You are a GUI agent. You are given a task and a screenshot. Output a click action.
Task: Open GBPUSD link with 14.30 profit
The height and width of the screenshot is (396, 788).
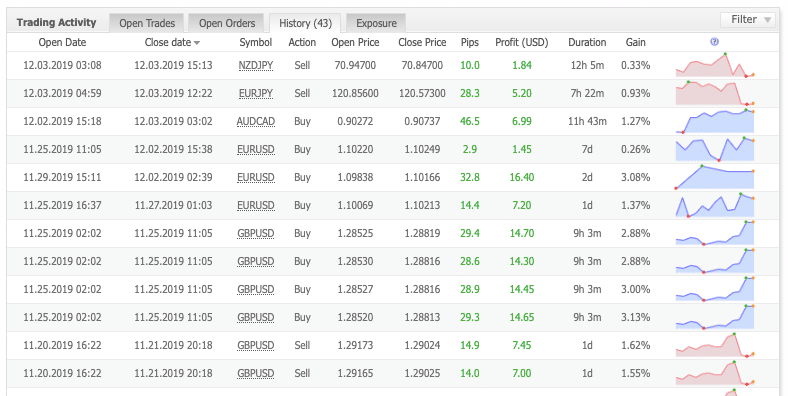[x=256, y=261]
